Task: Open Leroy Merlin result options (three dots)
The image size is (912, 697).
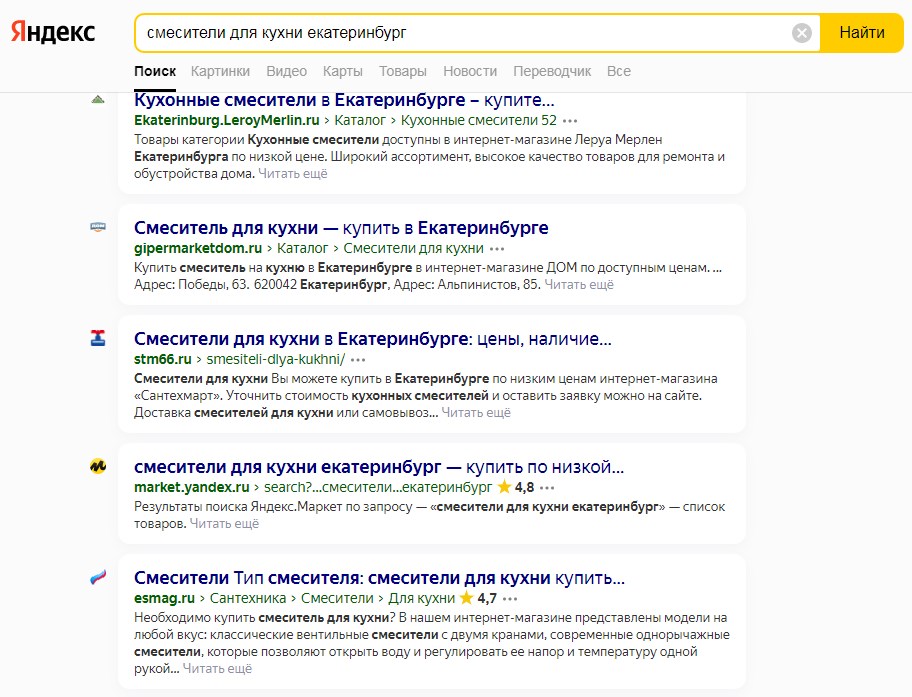Action: (x=570, y=121)
